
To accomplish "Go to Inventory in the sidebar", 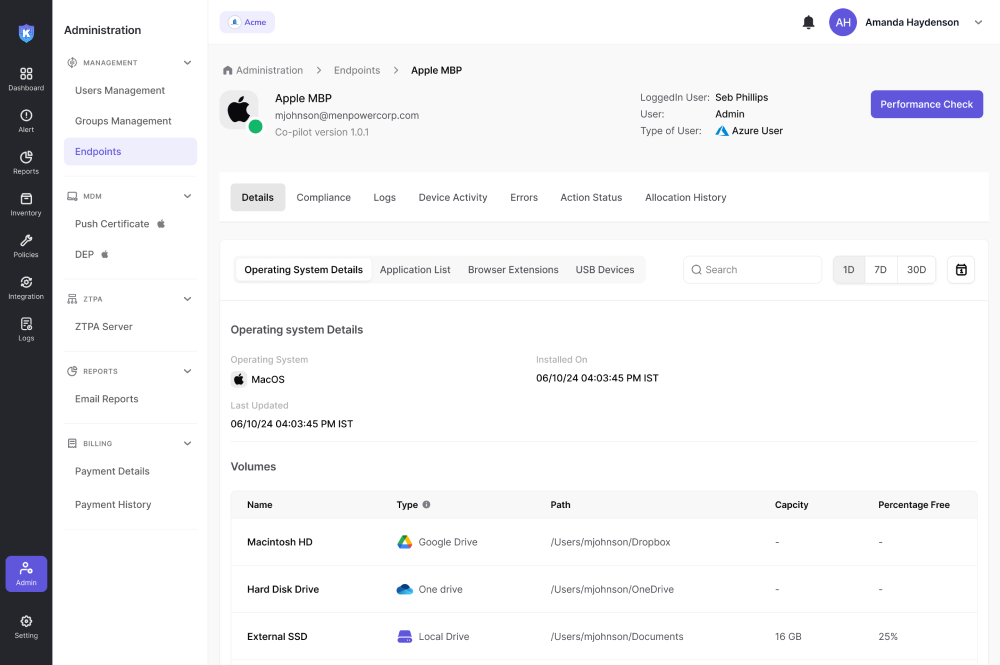I will click(26, 204).
